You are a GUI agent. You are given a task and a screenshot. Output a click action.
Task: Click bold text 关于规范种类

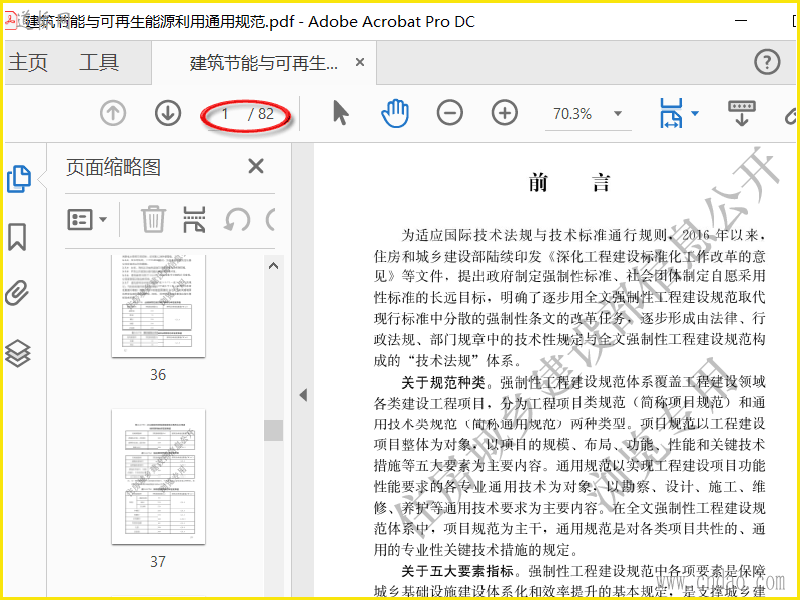[442, 382]
